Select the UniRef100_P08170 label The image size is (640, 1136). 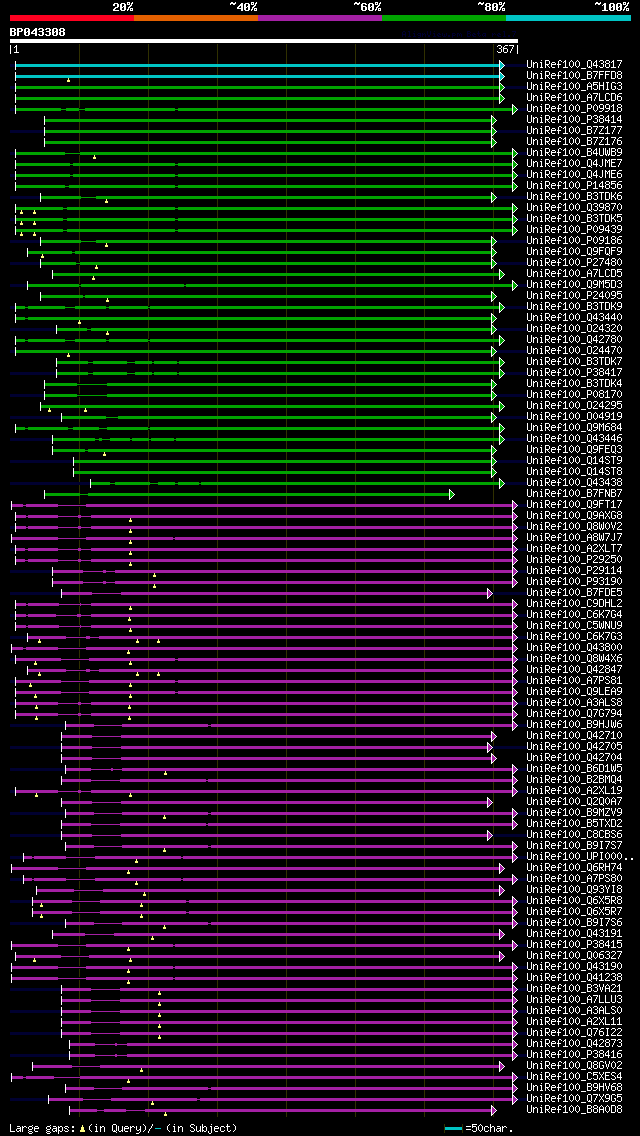click(574, 395)
